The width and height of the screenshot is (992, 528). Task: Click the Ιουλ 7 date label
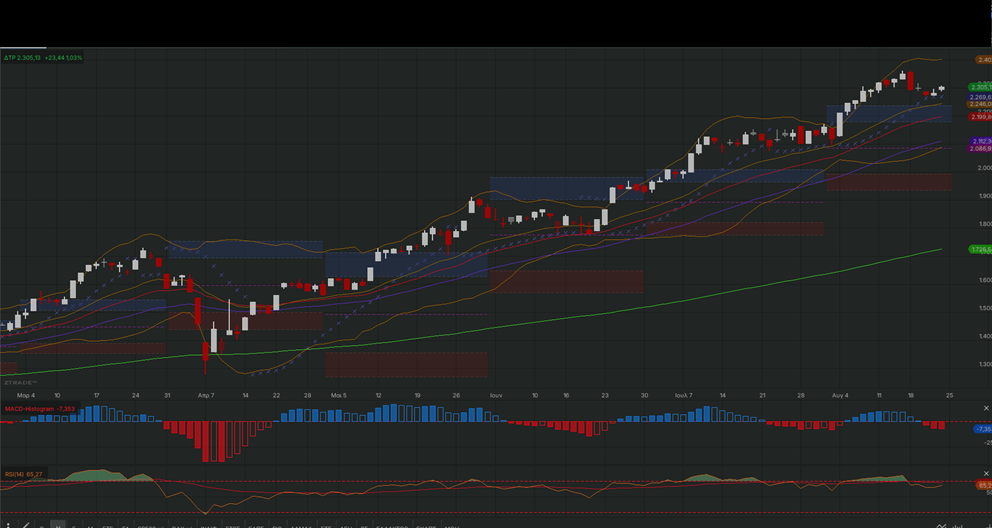(683, 395)
